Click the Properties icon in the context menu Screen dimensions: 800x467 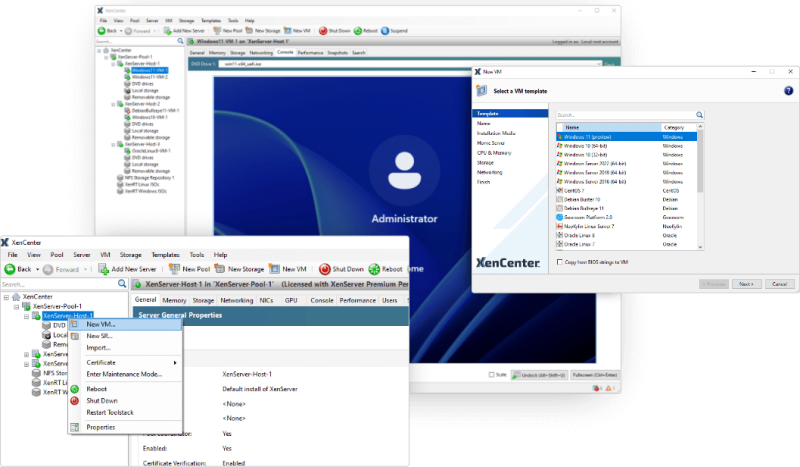pyautogui.click(x=74, y=427)
